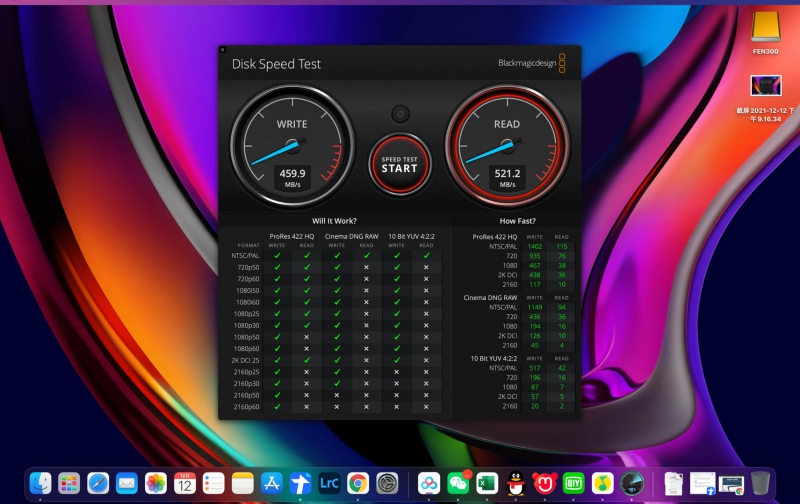
Task: Click the Blackmagicdesign logo
Action: point(532,63)
